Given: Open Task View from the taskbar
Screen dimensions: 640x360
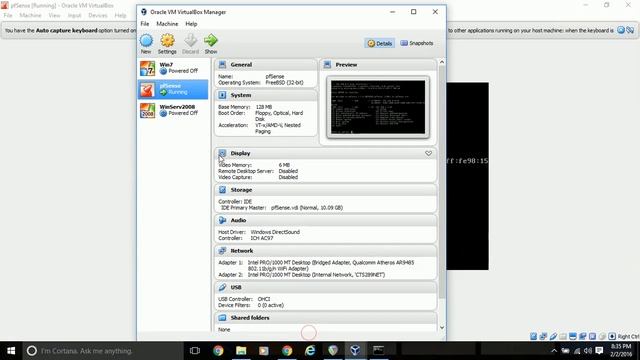Looking at the screenshot, I should (195, 351).
